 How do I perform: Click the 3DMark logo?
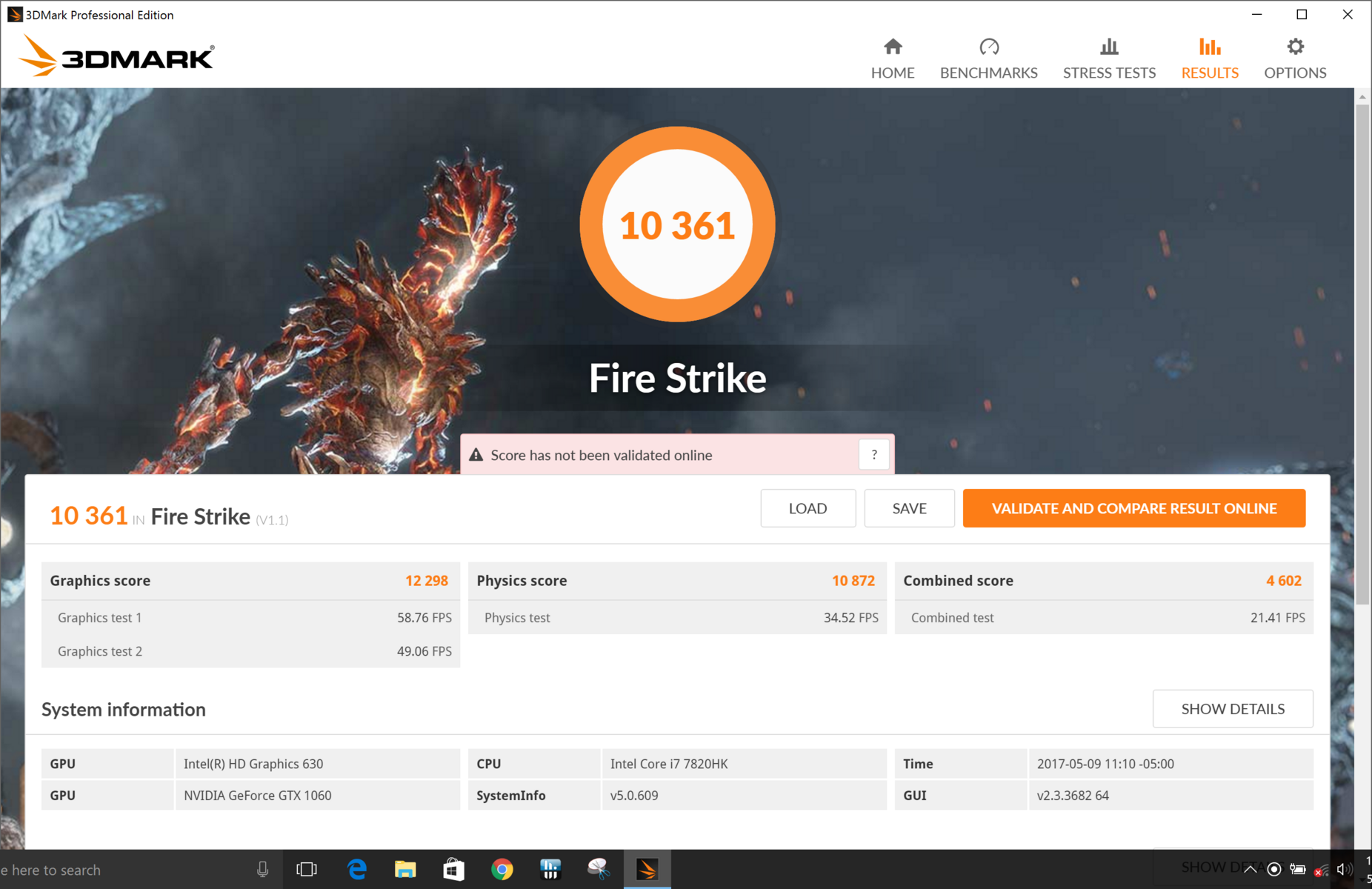pyautogui.click(x=117, y=56)
